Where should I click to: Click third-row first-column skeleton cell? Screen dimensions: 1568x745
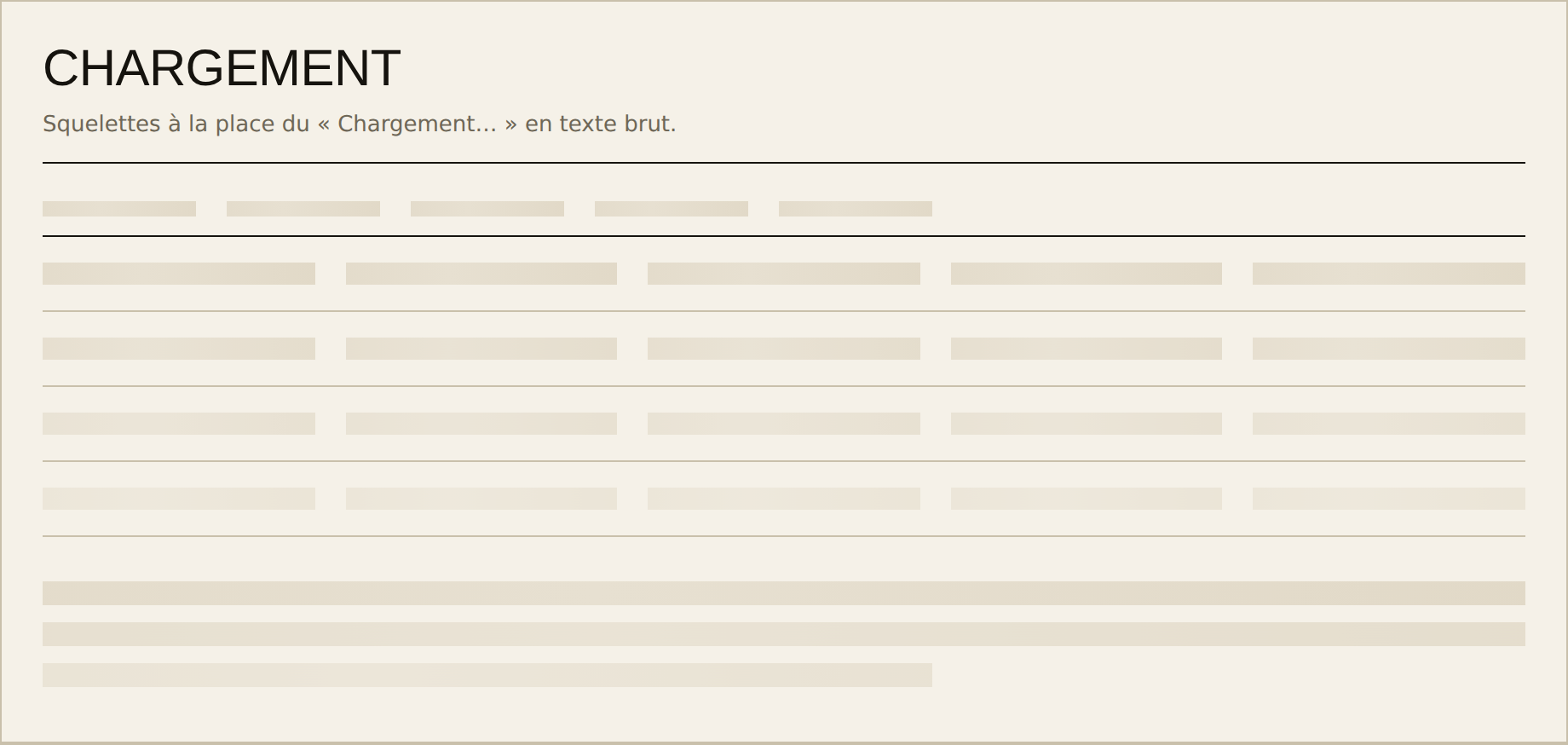(179, 424)
